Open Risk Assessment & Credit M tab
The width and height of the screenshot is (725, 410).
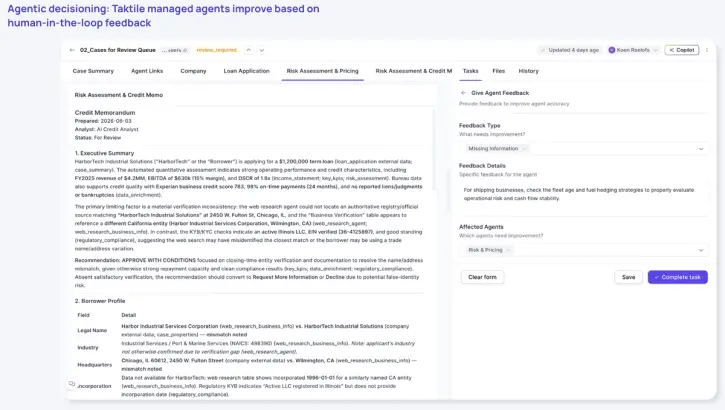(x=413, y=71)
